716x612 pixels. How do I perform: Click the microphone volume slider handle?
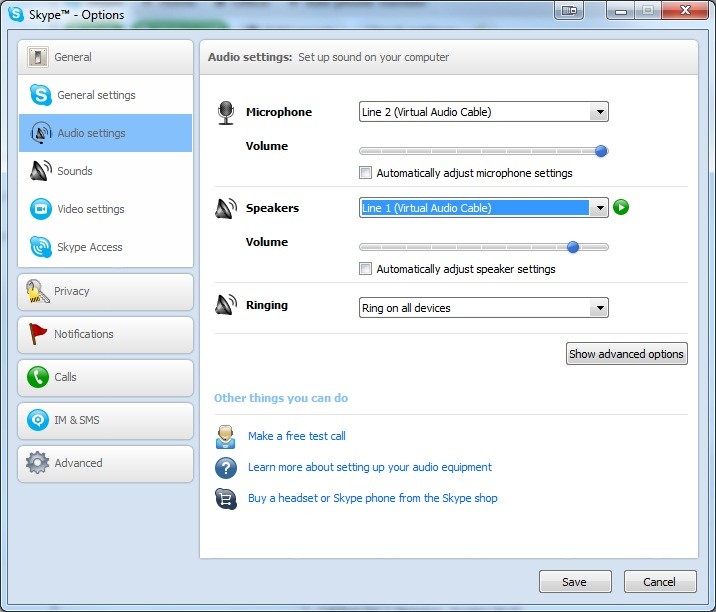[x=601, y=151]
